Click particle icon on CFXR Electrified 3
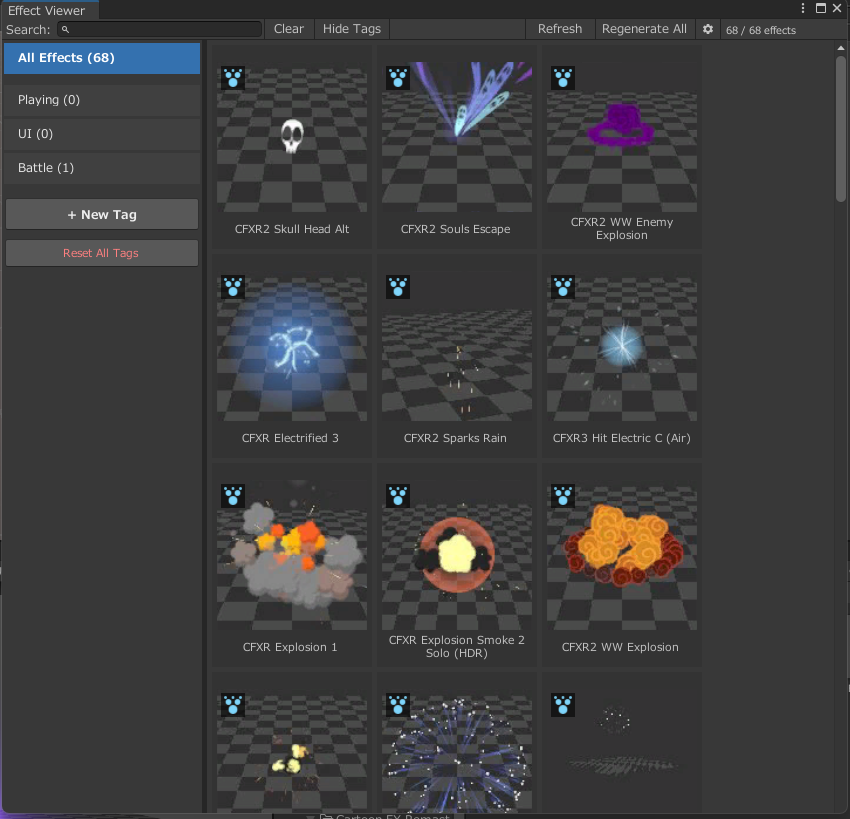This screenshot has height=819, width=850. [x=233, y=288]
